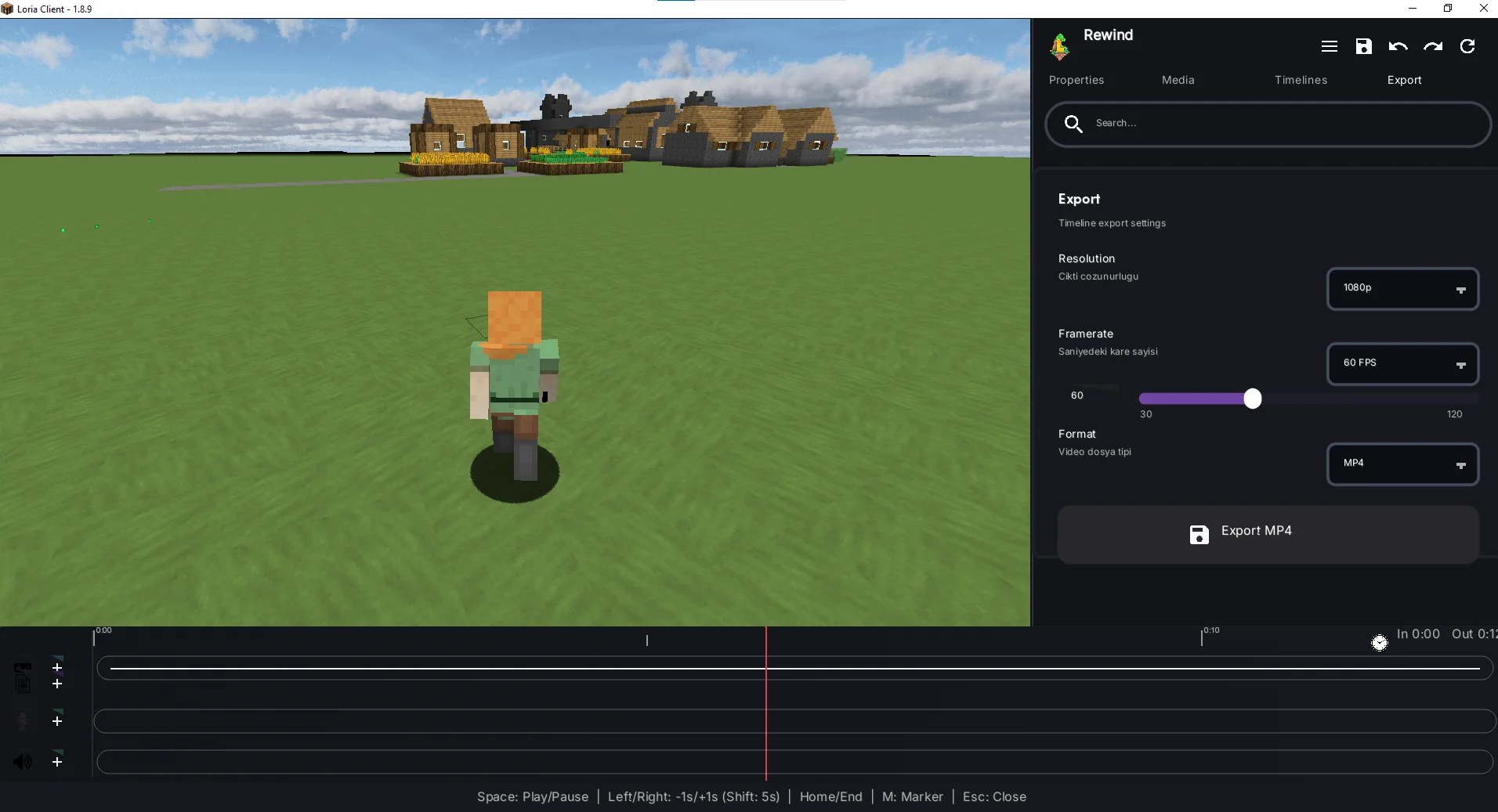Click the 'M: Marker' hint text
The image size is (1498, 812).
point(912,796)
